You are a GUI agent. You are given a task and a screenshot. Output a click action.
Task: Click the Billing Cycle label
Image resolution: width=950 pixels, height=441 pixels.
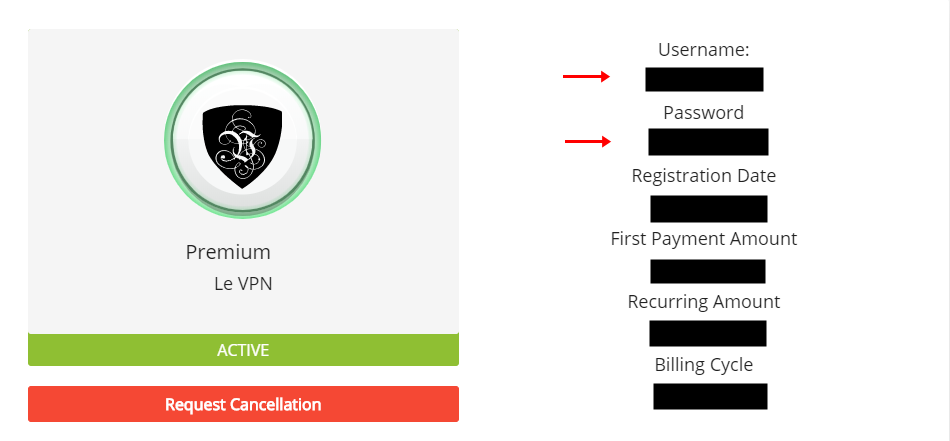(x=704, y=365)
